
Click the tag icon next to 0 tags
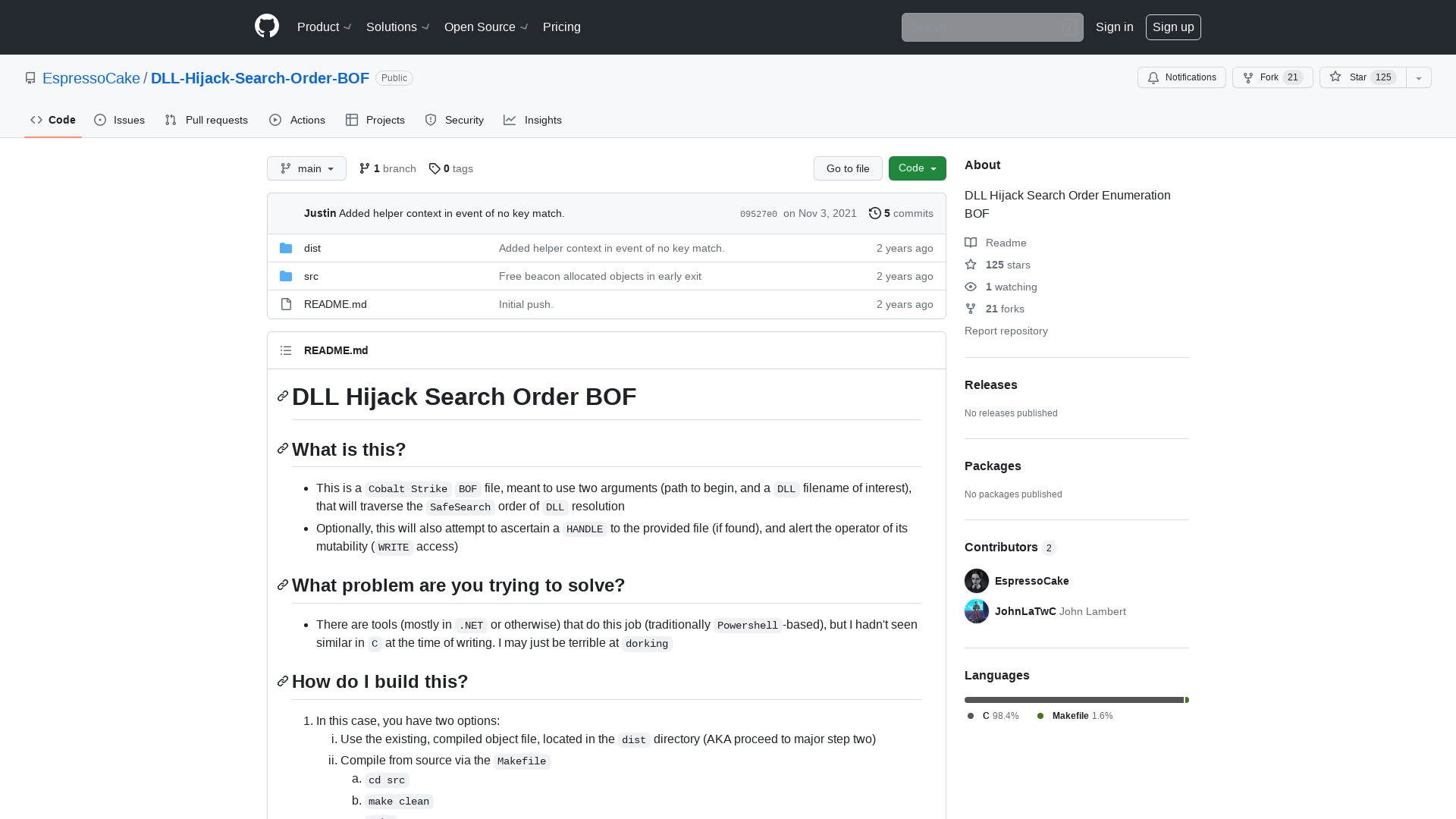(435, 168)
